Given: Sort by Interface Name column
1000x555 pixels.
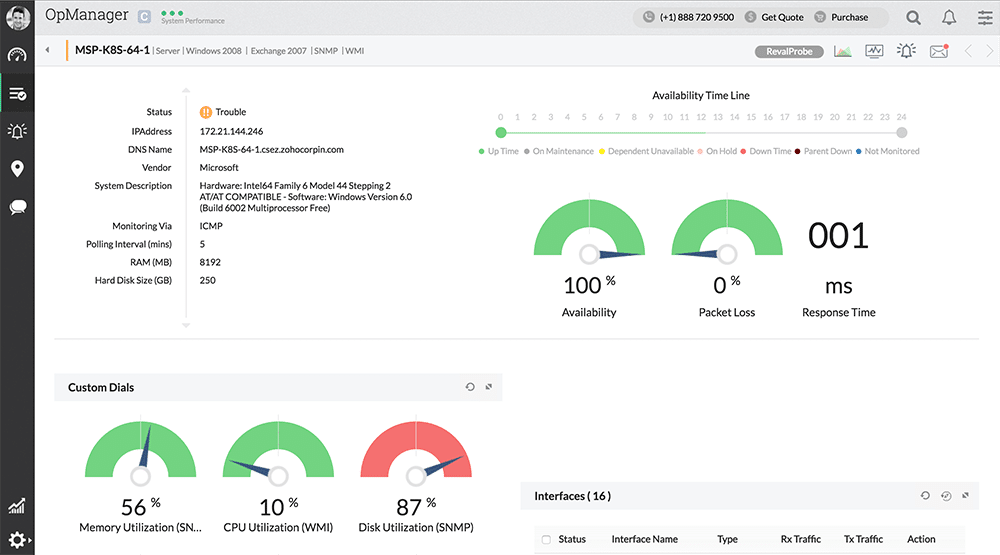Looking at the screenshot, I should click(x=644, y=539).
